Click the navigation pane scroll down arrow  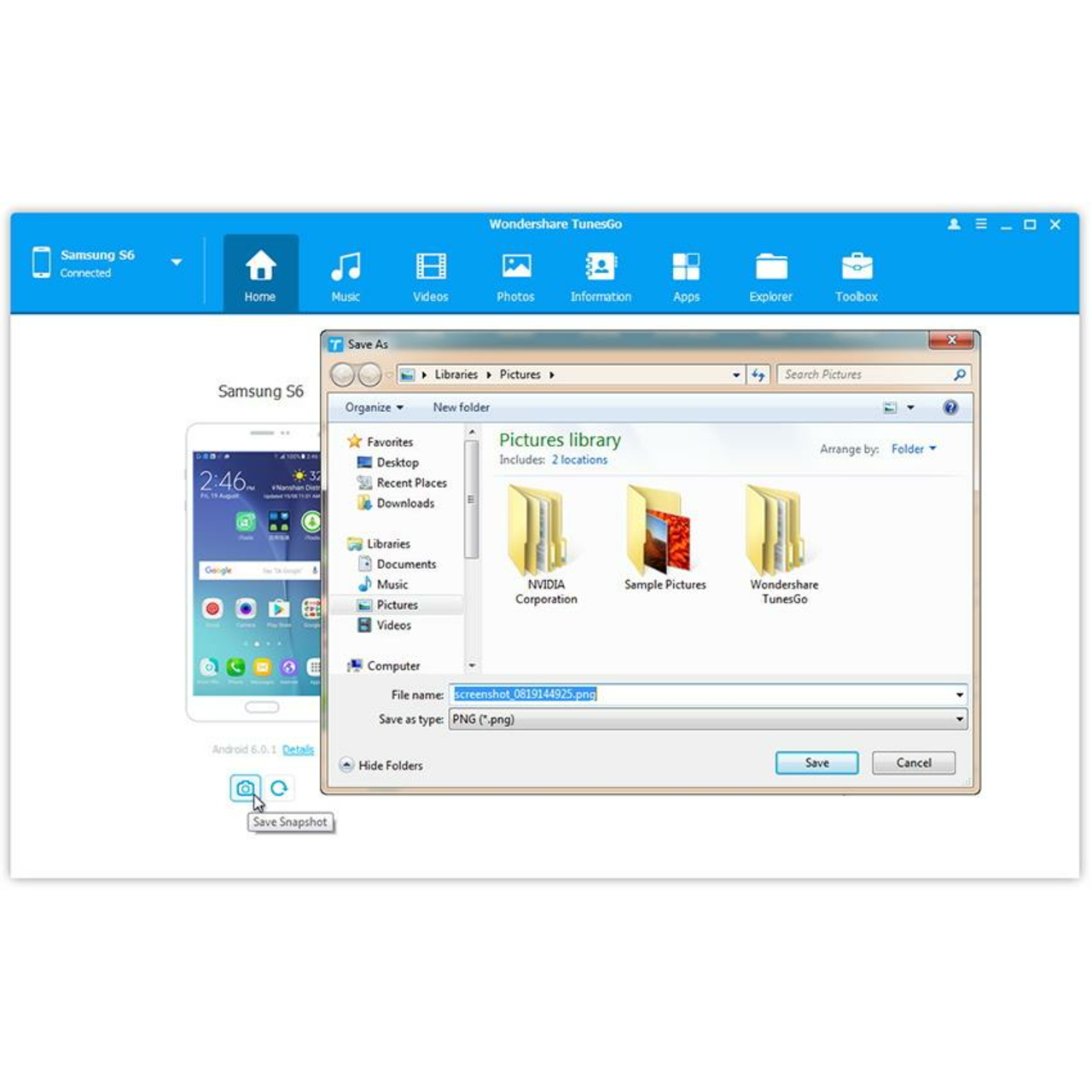[471, 666]
